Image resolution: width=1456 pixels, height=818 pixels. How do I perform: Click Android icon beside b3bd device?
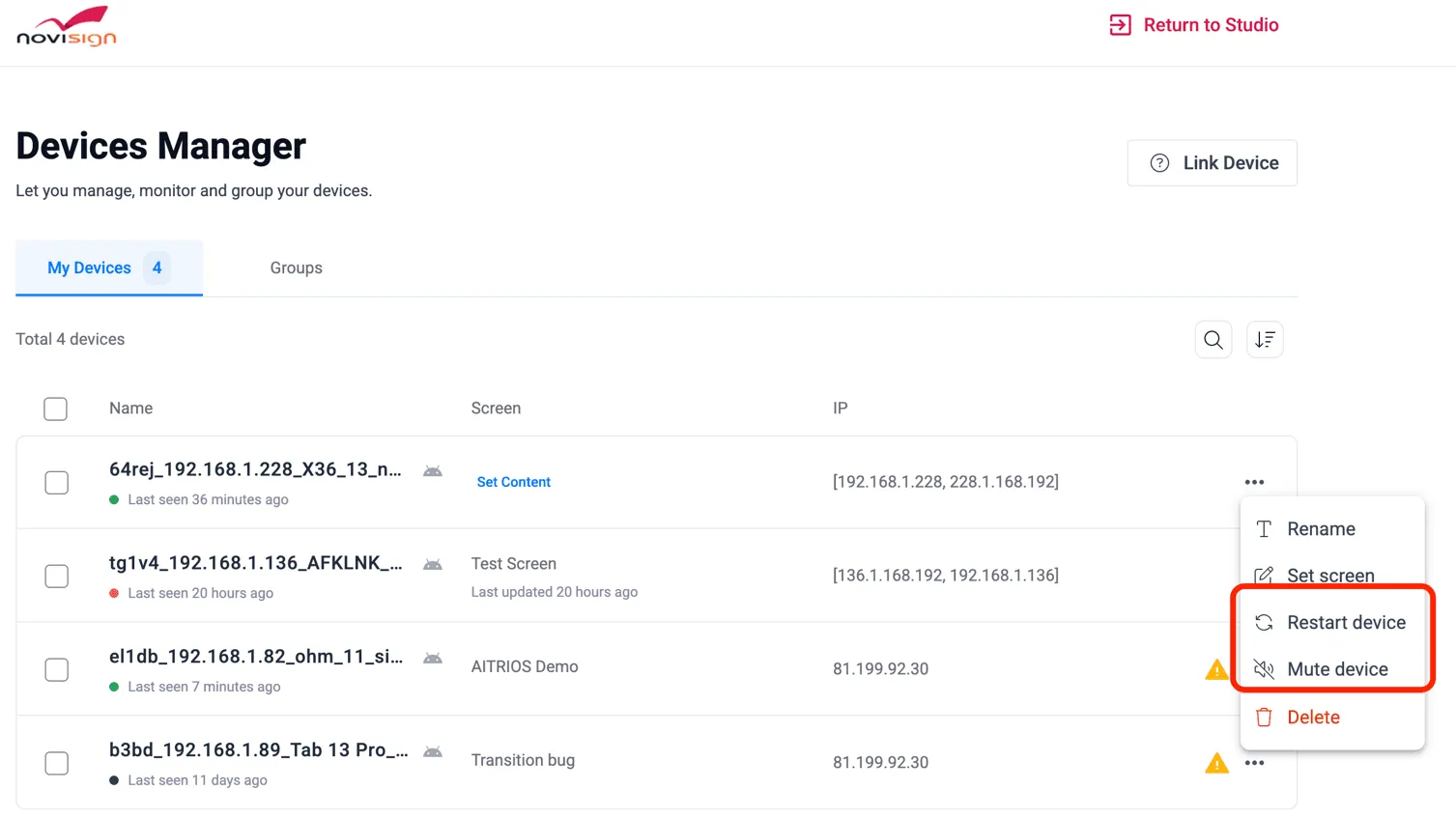pos(433,752)
